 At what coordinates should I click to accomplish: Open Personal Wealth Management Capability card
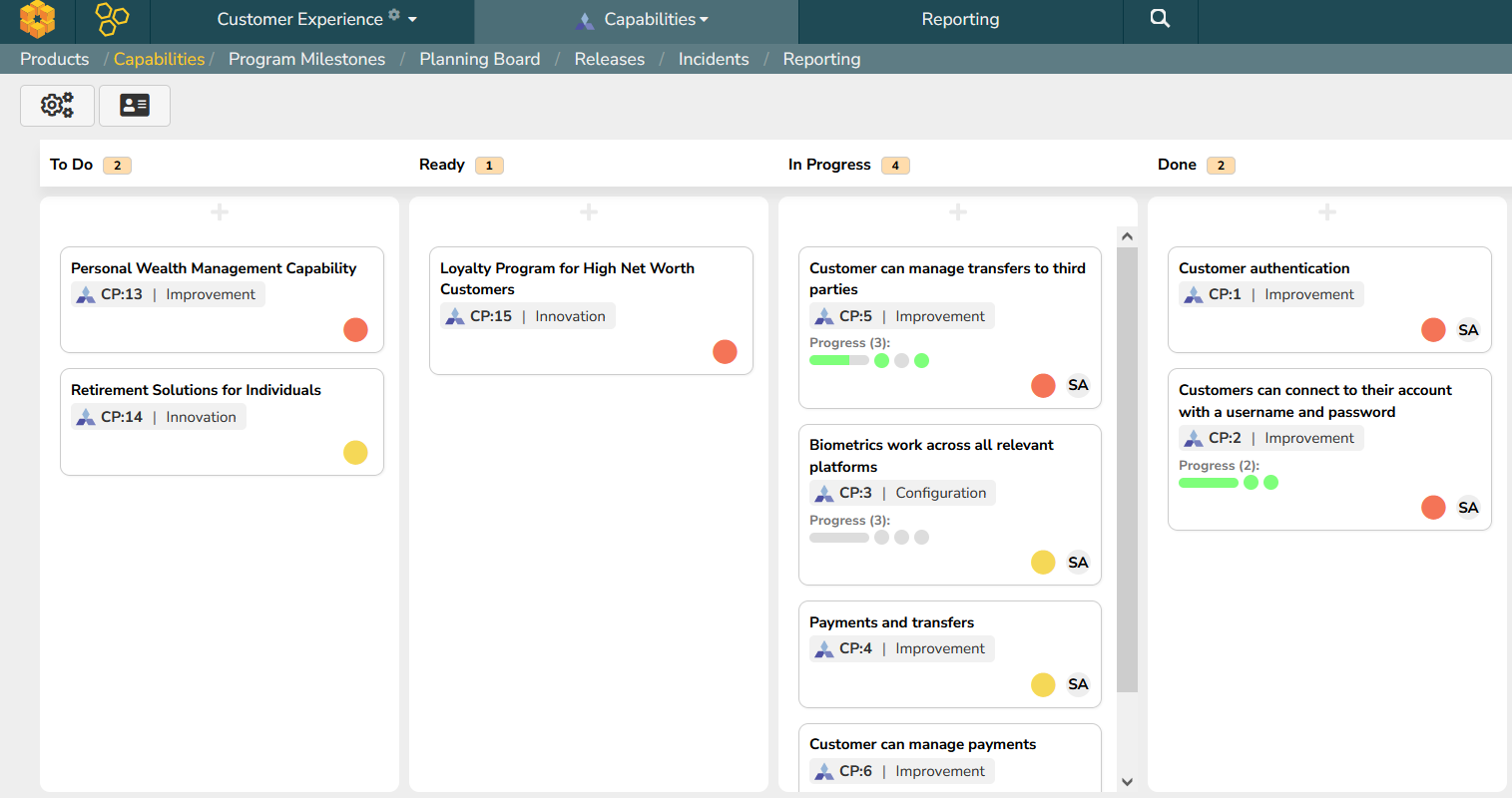click(x=214, y=268)
